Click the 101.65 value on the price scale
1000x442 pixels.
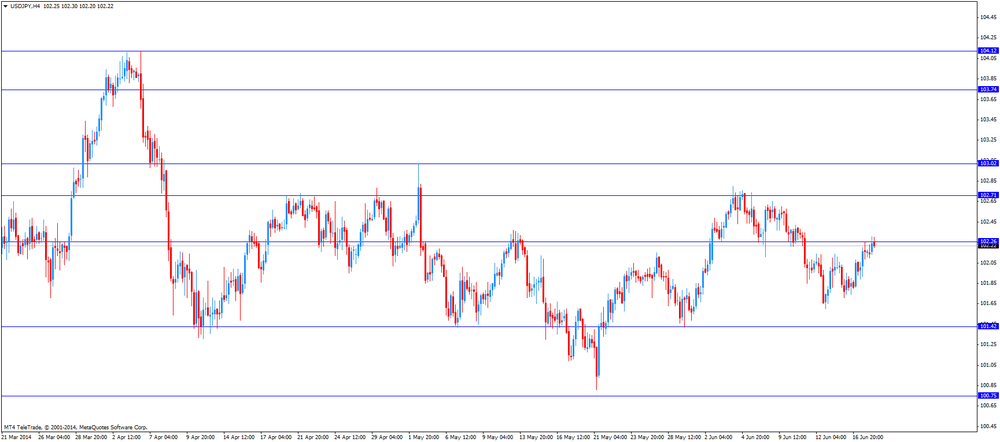point(988,303)
